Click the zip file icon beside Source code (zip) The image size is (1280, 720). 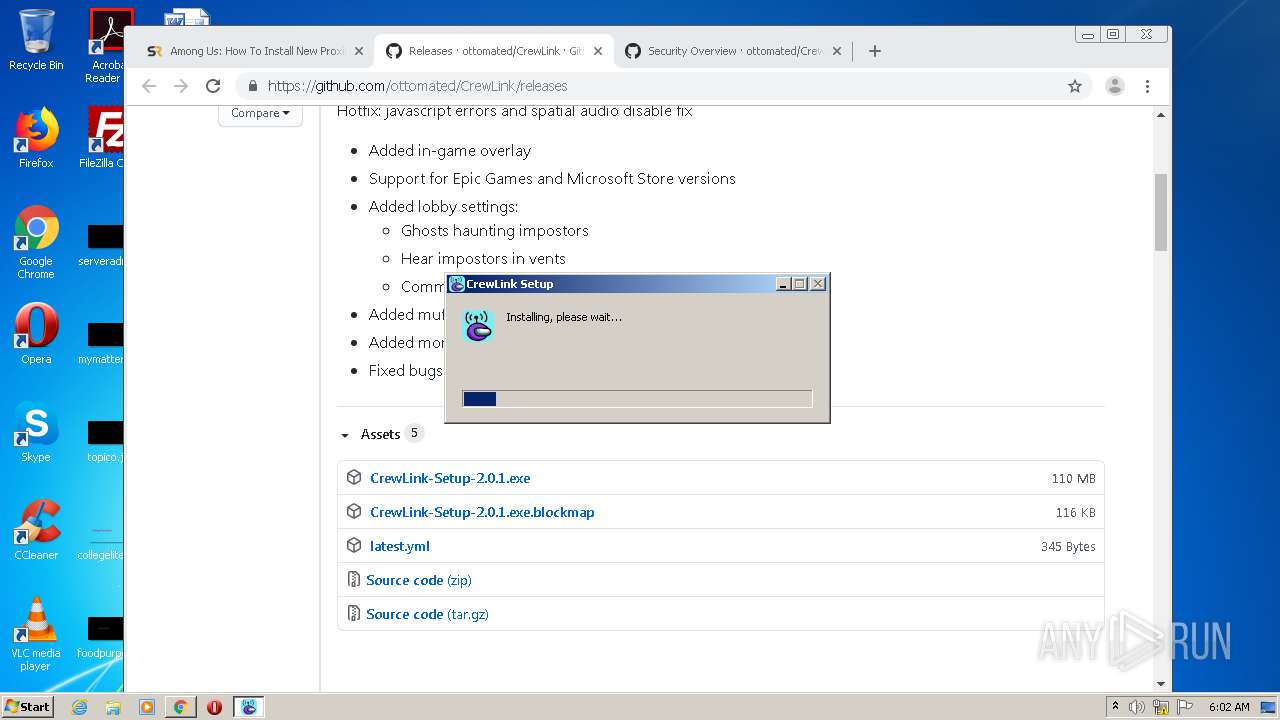tap(353, 580)
